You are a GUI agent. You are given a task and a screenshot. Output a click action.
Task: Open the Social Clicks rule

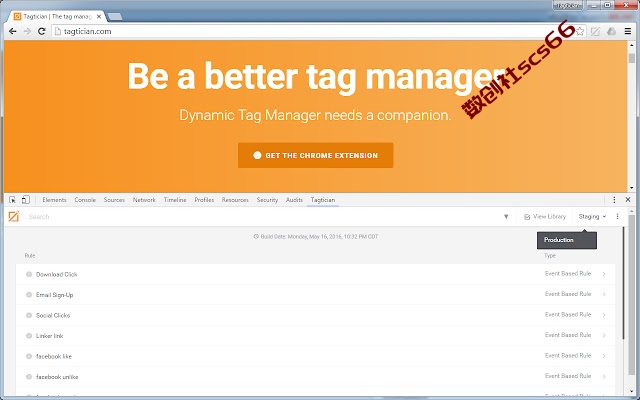point(53,315)
